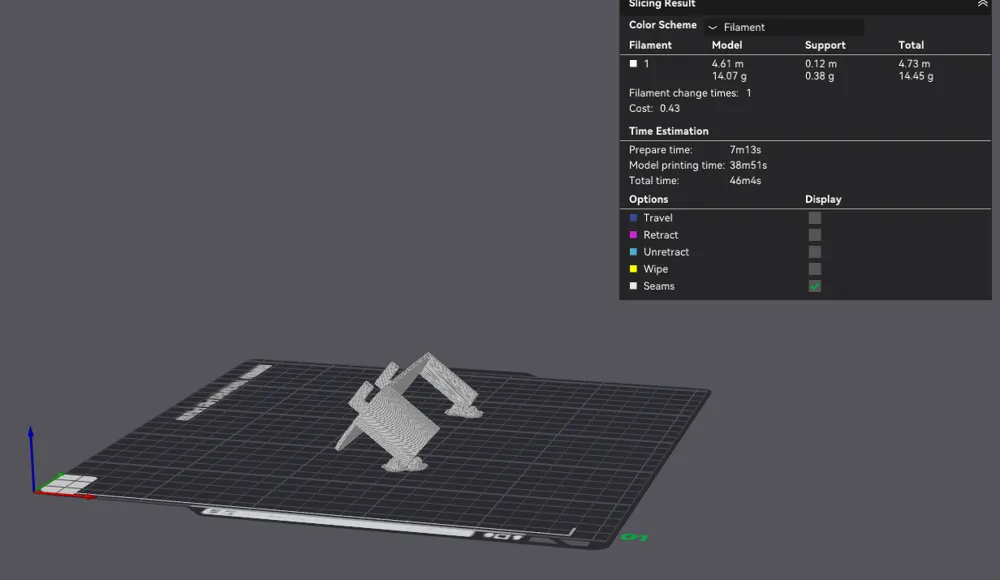The image size is (1000, 580).
Task: Collapse the Slicing Result panel
Action: point(983,4)
